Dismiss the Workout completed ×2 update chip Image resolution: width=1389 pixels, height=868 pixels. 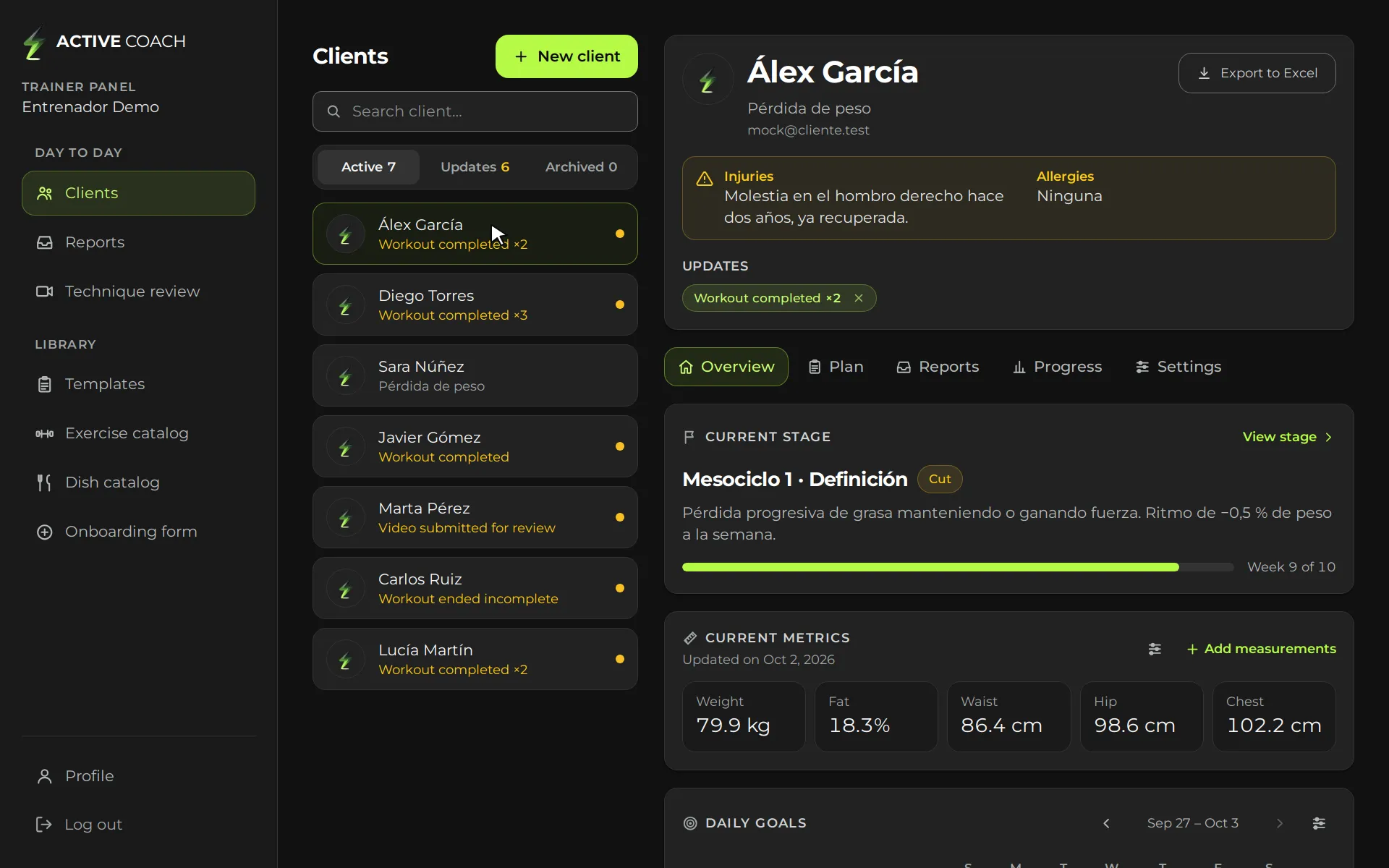[859, 298]
